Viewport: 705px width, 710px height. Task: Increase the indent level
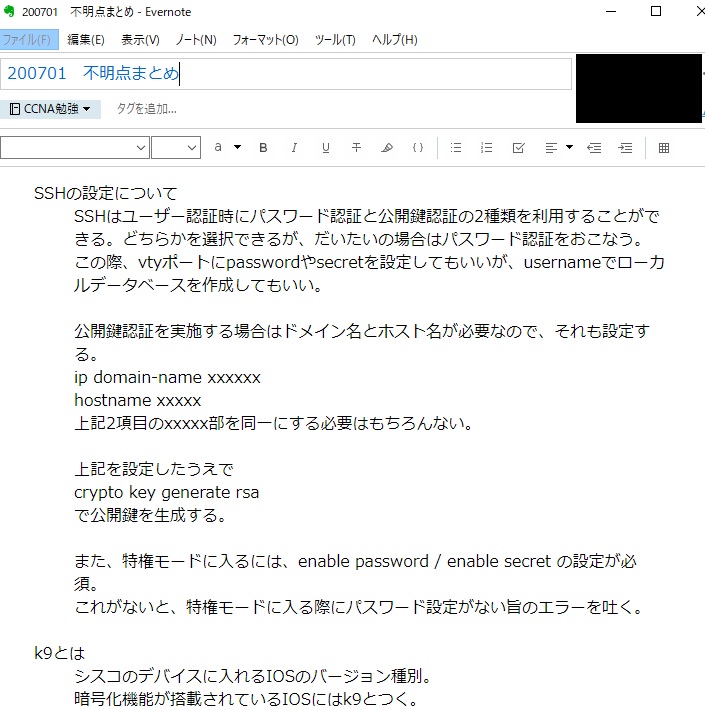tap(625, 148)
